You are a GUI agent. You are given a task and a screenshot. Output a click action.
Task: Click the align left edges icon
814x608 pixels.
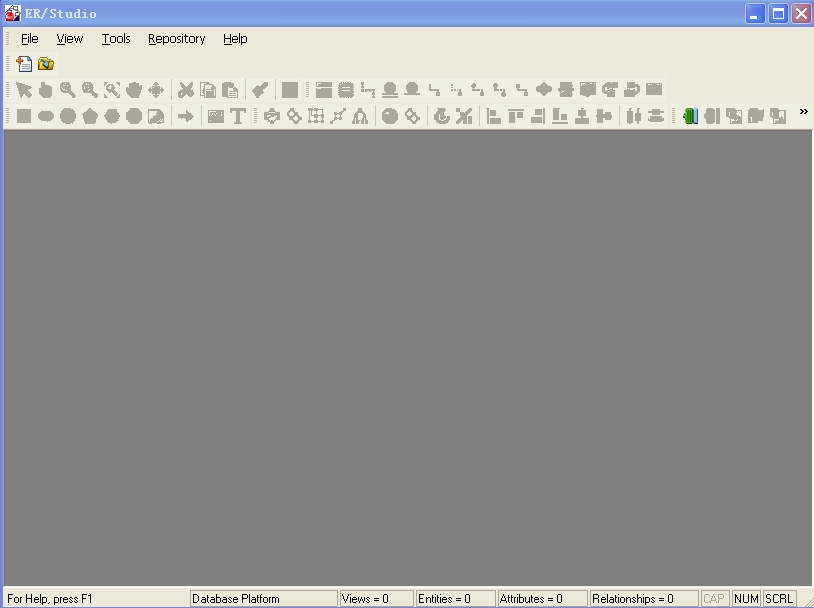pos(493,116)
